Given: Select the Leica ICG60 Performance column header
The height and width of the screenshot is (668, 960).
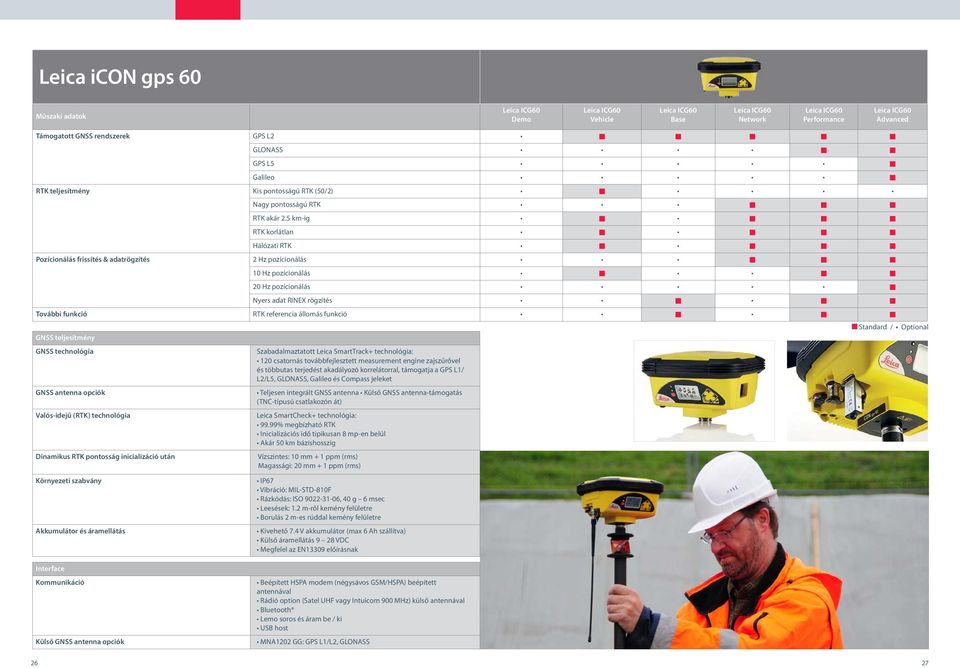Looking at the screenshot, I should [x=823, y=115].
